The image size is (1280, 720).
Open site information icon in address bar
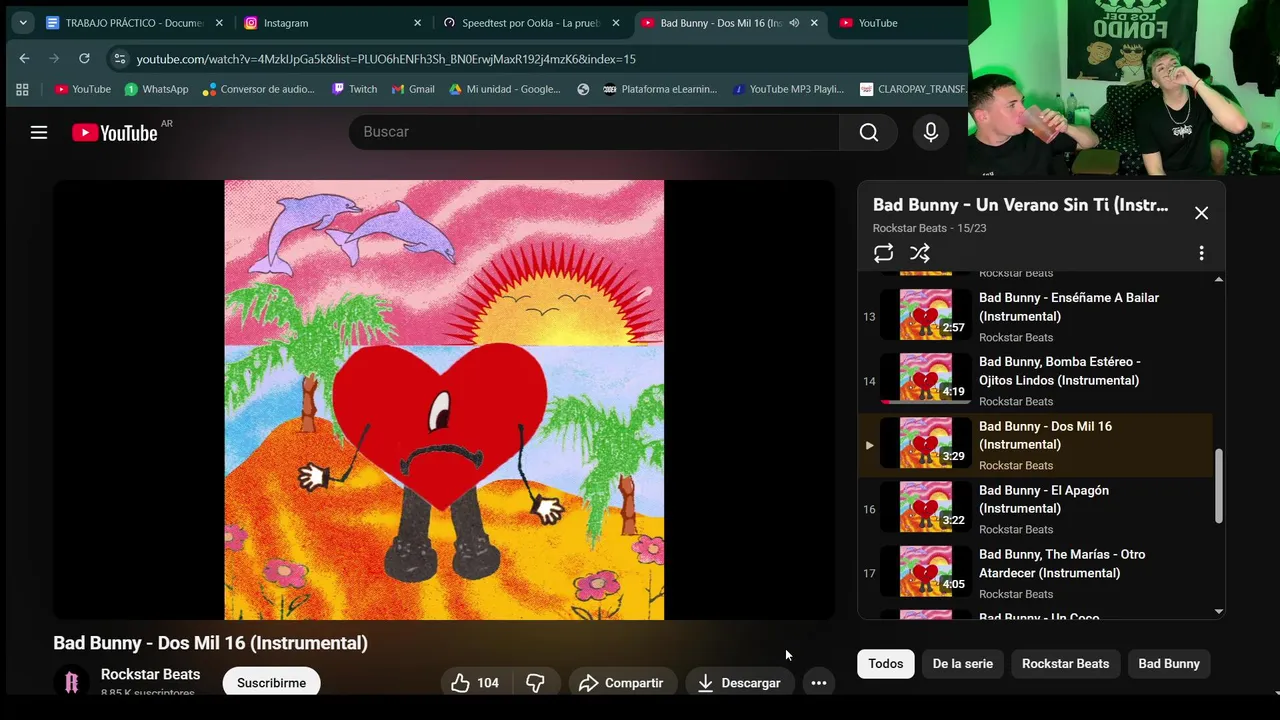coord(120,59)
